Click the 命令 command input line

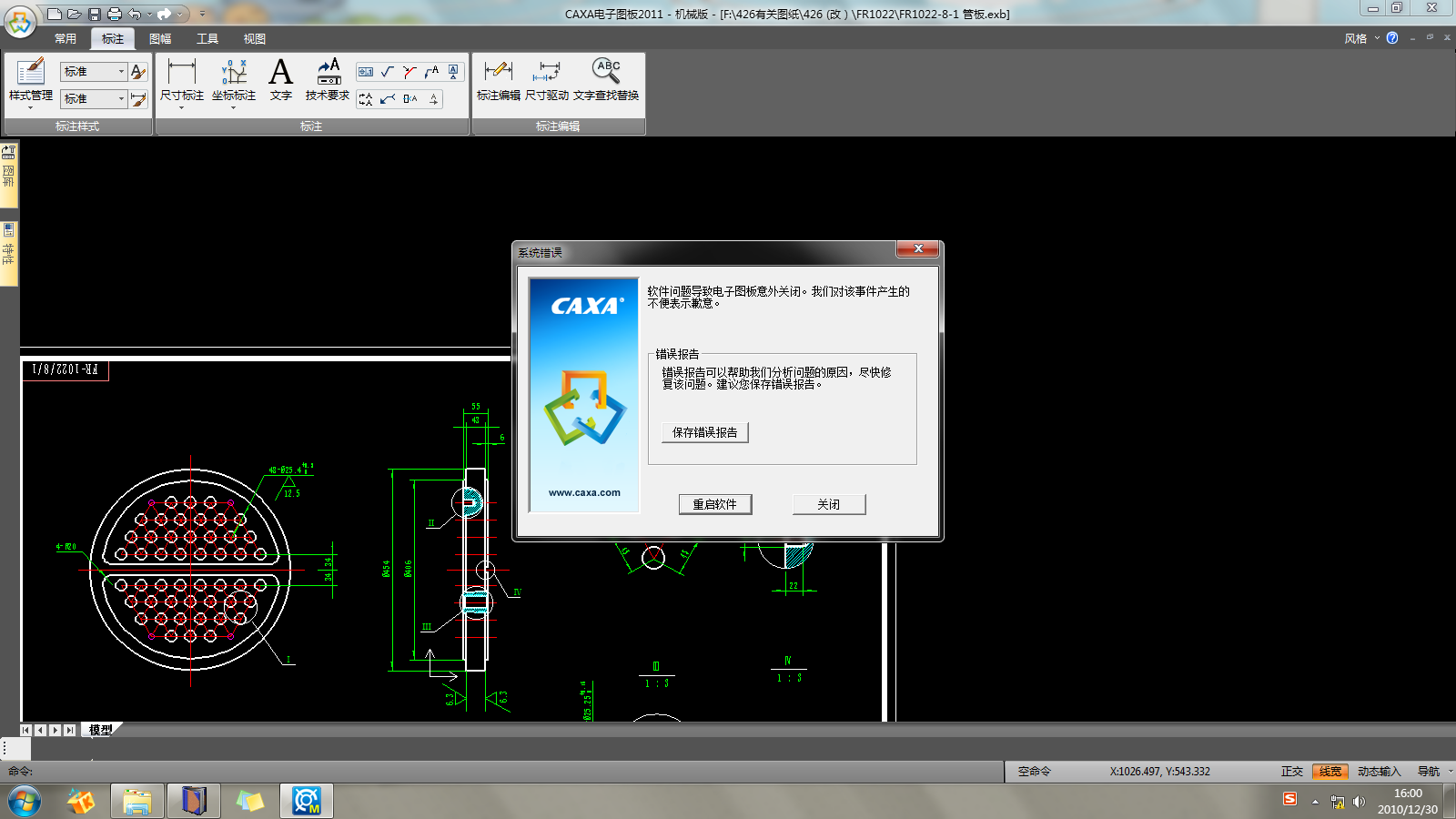coord(500,772)
